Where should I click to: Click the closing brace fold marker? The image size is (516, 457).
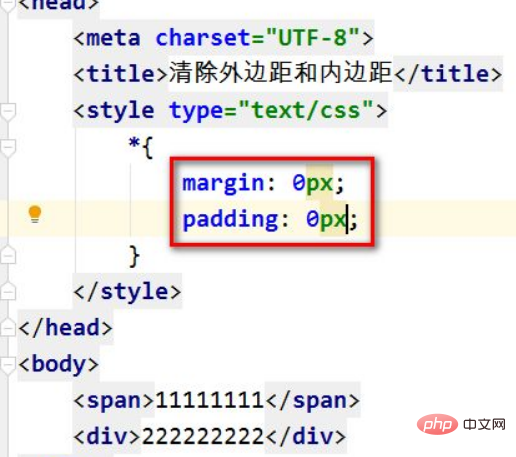coord(8,256)
